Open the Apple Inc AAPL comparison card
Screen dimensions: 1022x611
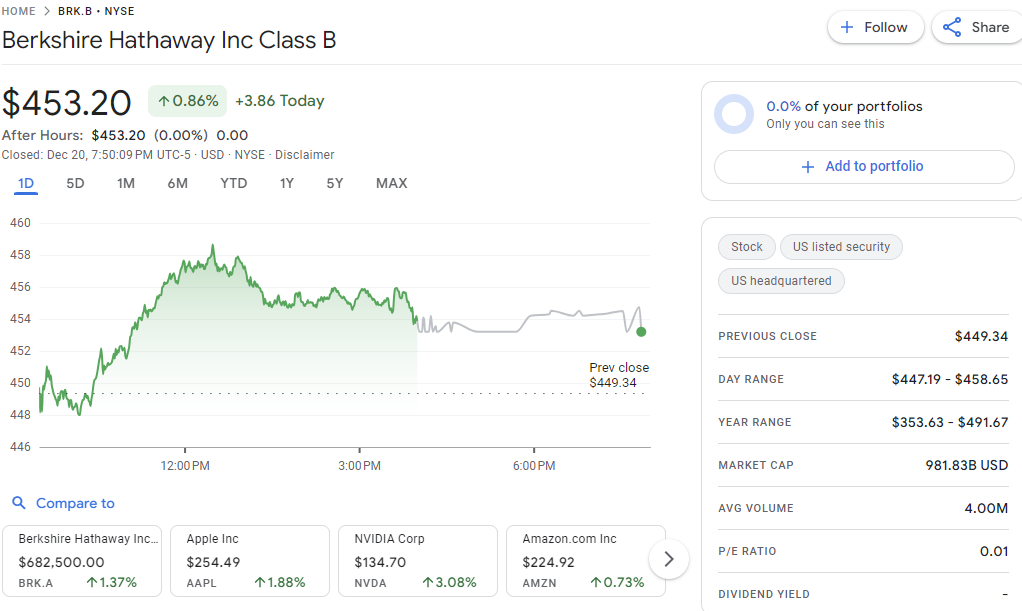pos(250,561)
